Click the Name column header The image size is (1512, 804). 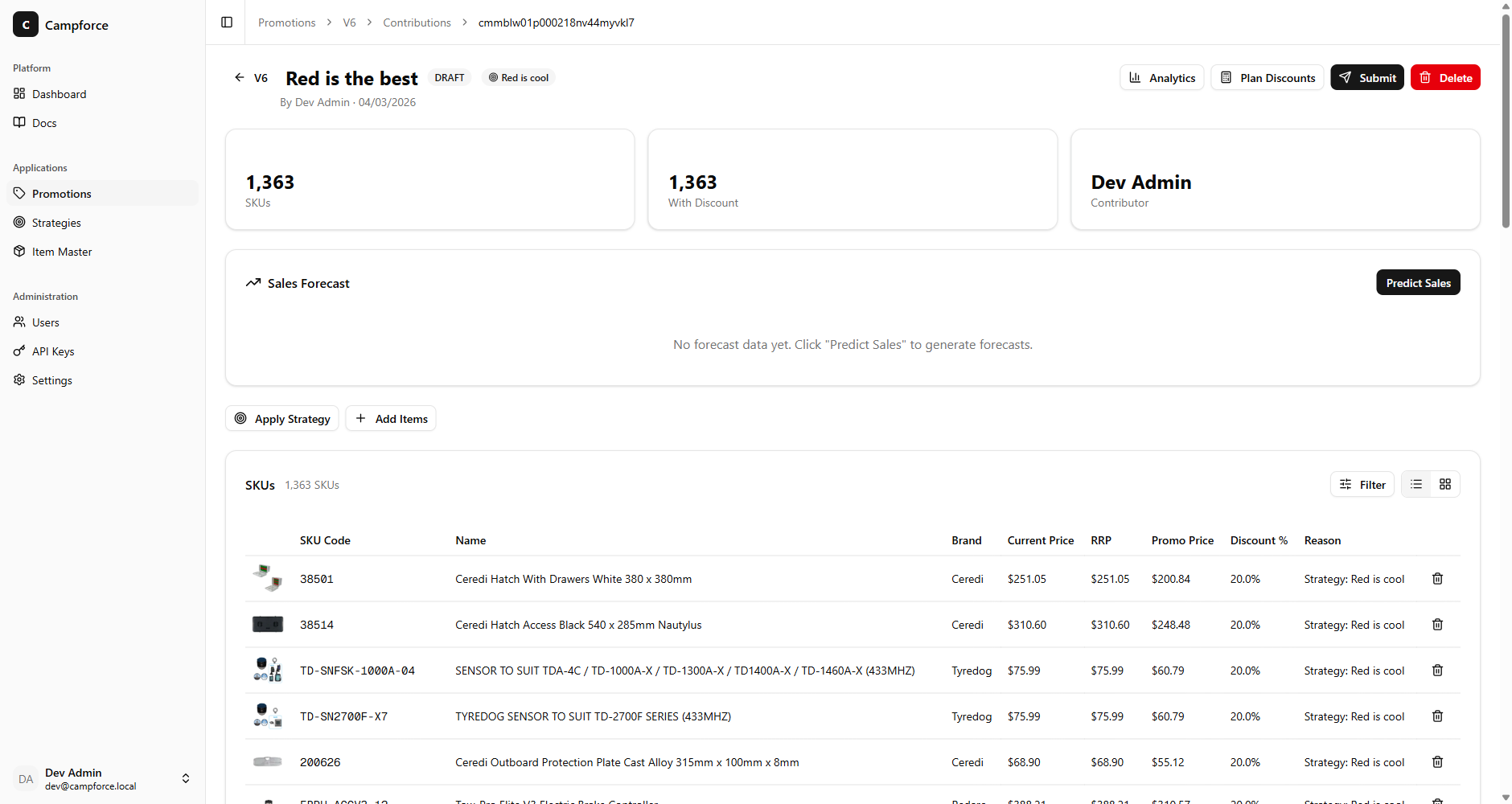pyautogui.click(x=470, y=540)
